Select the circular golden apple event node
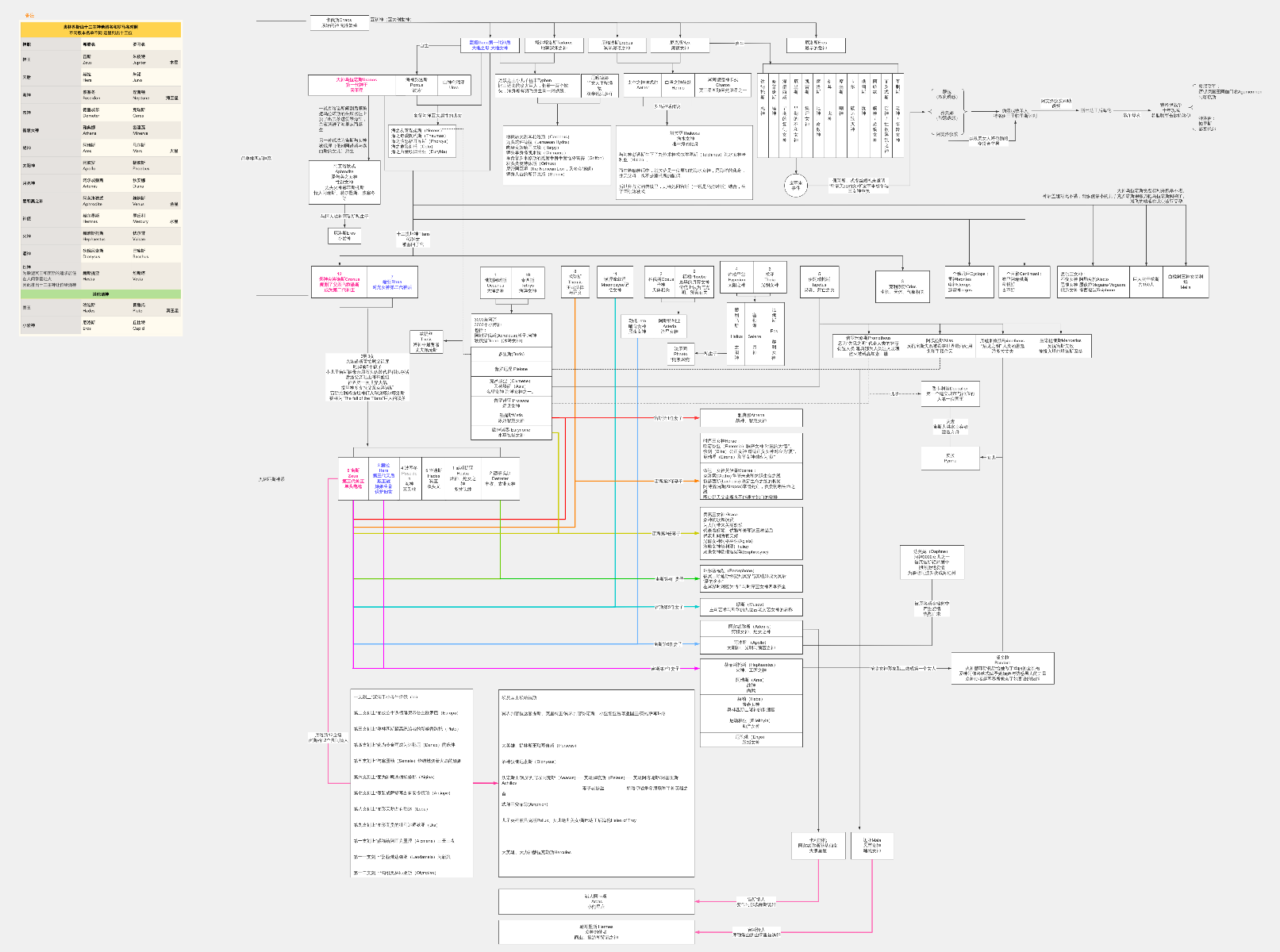The width and height of the screenshot is (1280, 952). pos(796,186)
